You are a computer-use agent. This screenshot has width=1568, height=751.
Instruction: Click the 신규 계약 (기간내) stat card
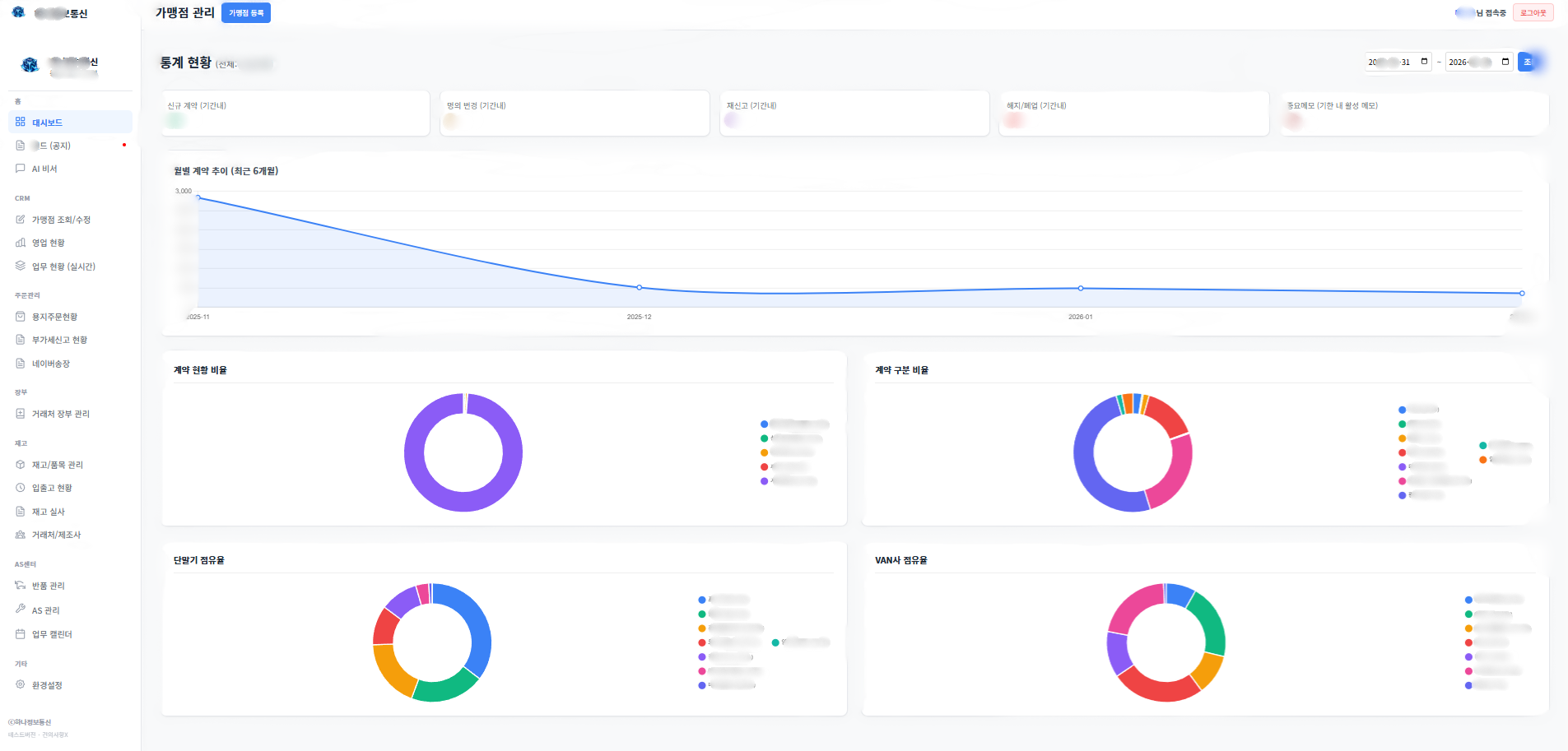tap(295, 114)
